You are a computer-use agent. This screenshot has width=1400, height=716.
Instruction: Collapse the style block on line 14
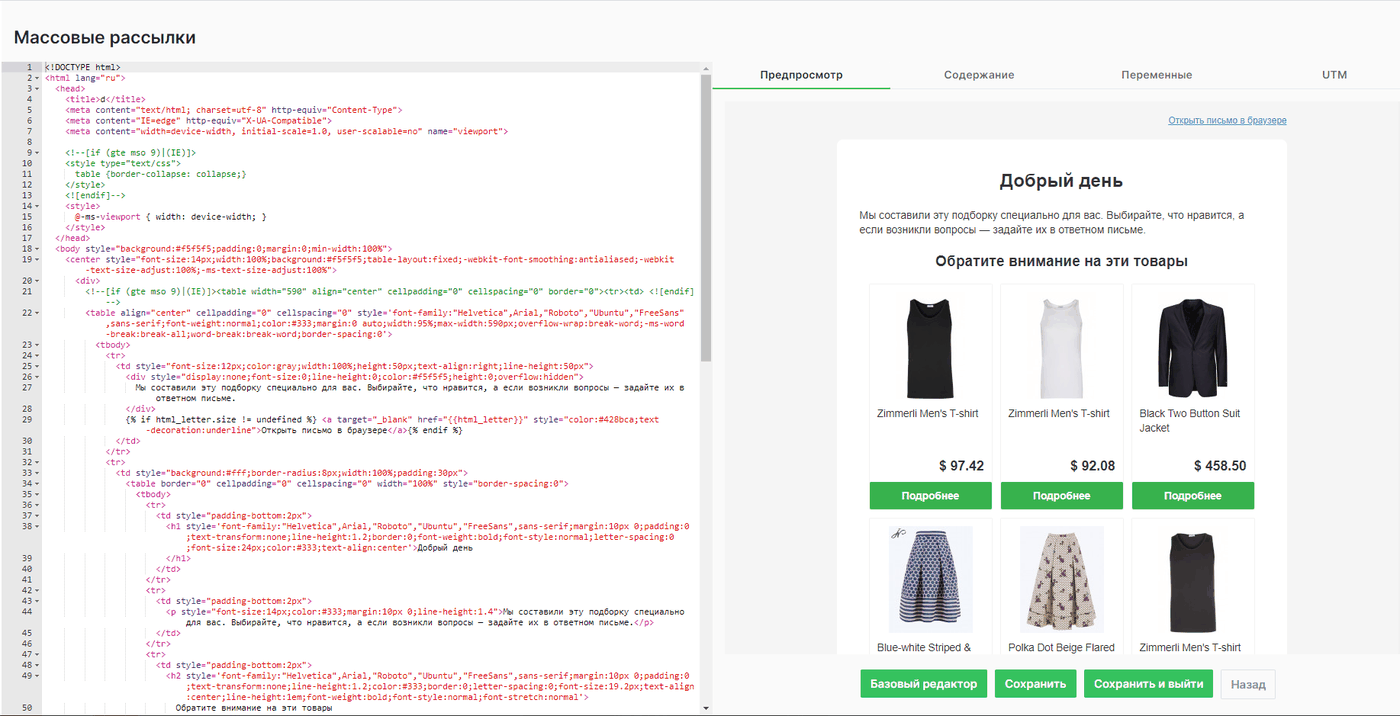pos(37,206)
